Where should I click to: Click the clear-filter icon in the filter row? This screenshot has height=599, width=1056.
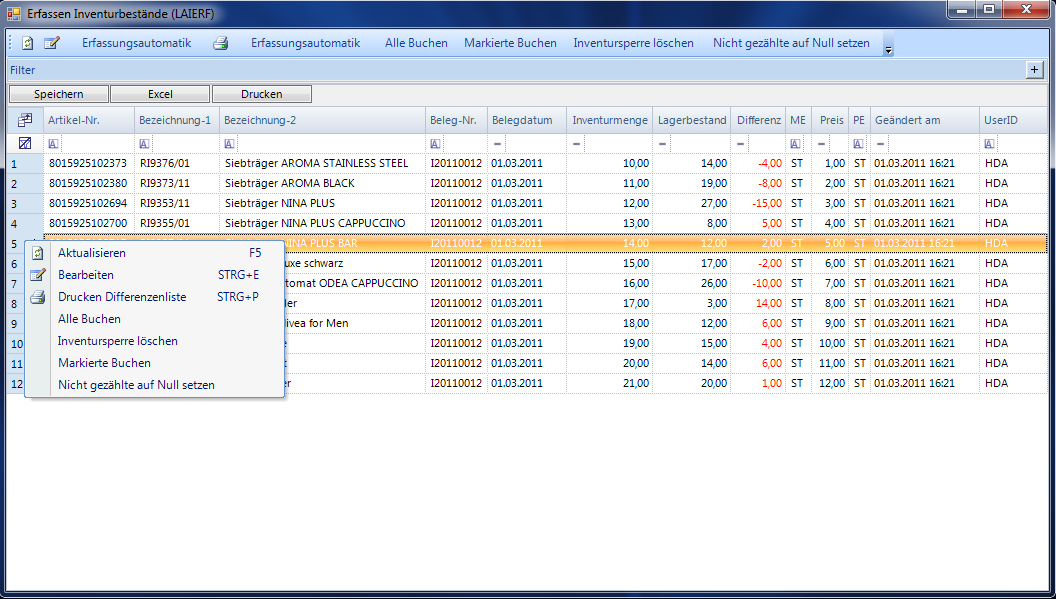coord(25,143)
